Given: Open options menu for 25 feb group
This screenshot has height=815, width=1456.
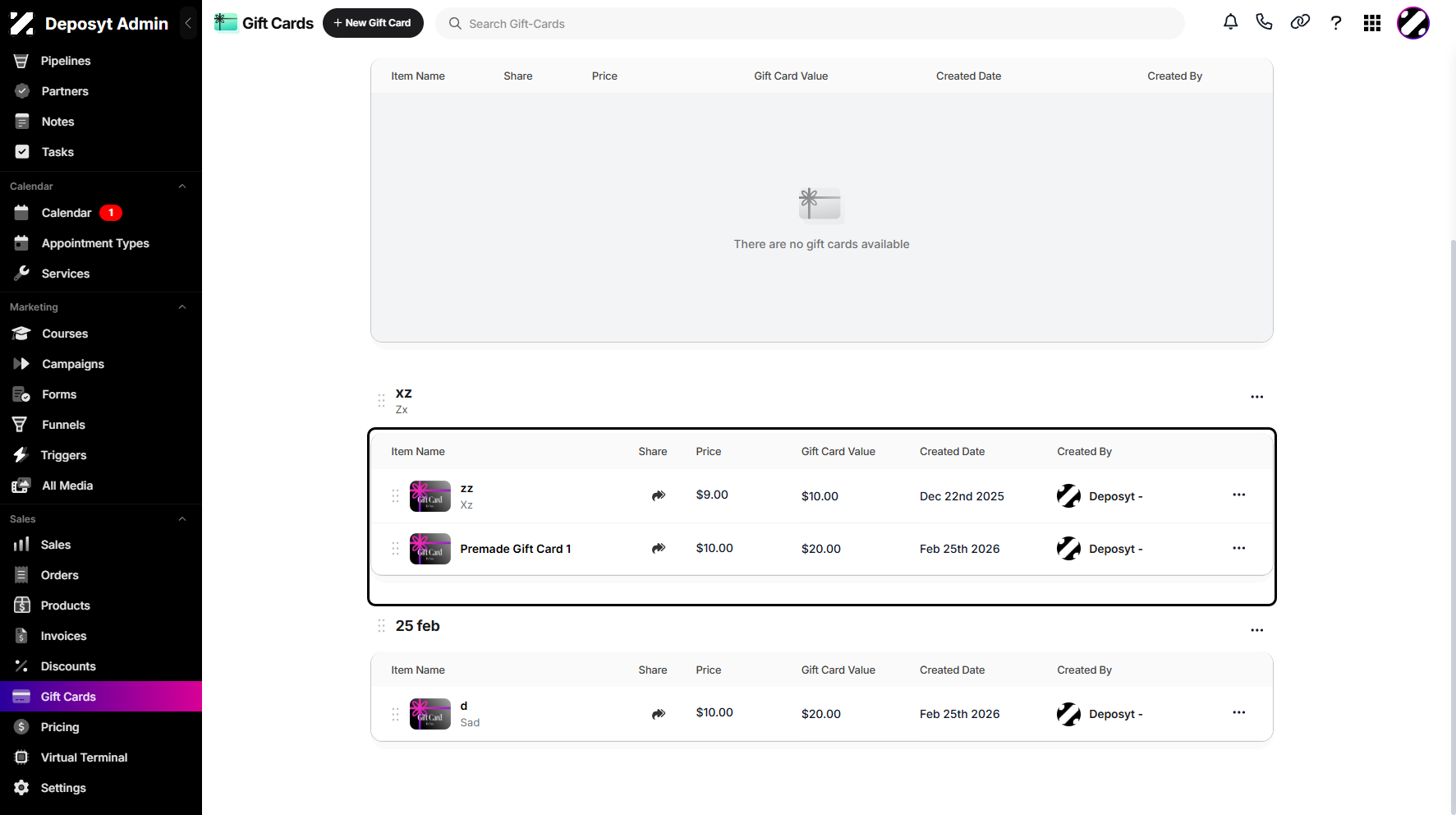Looking at the screenshot, I should (x=1257, y=630).
